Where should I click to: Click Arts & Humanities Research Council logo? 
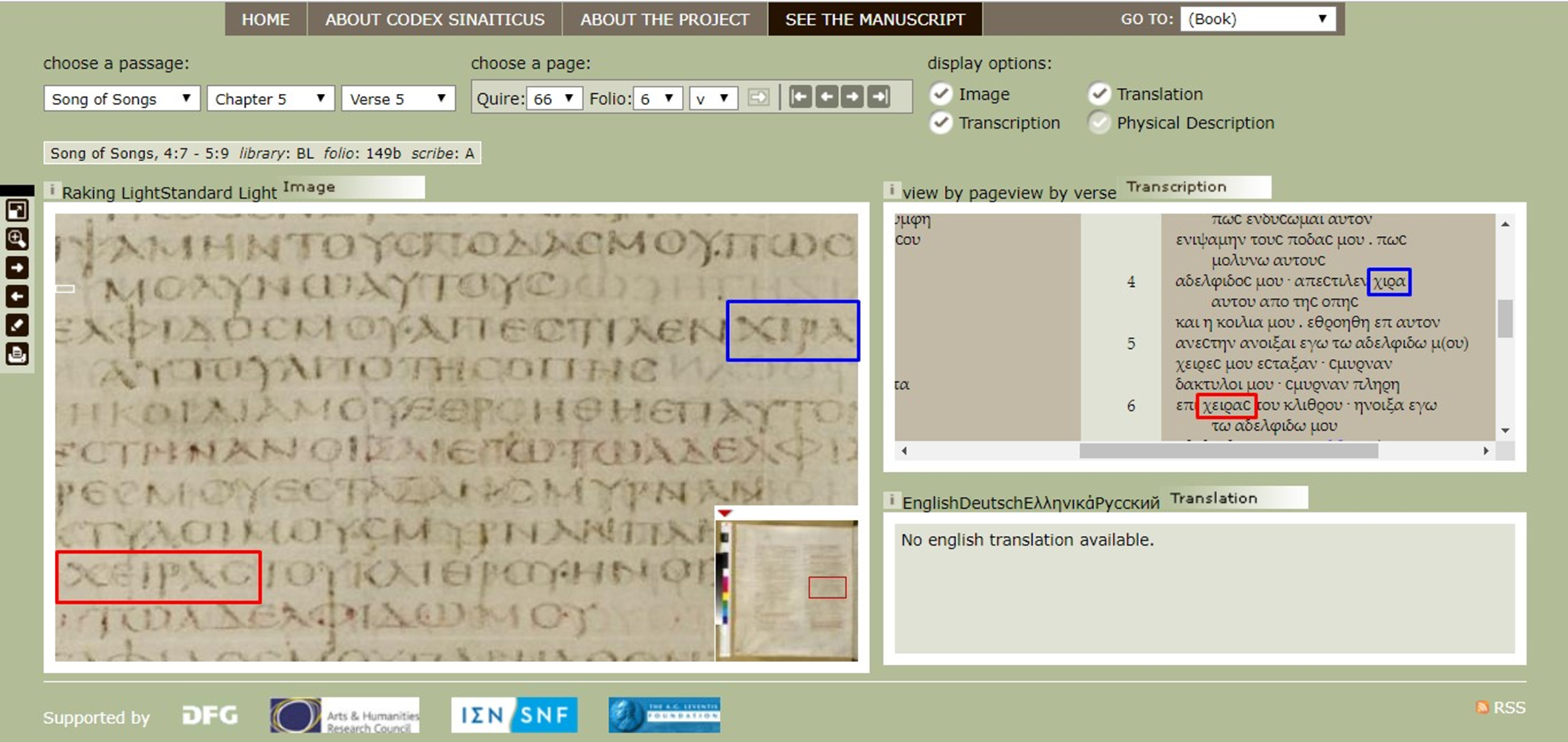(x=344, y=715)
